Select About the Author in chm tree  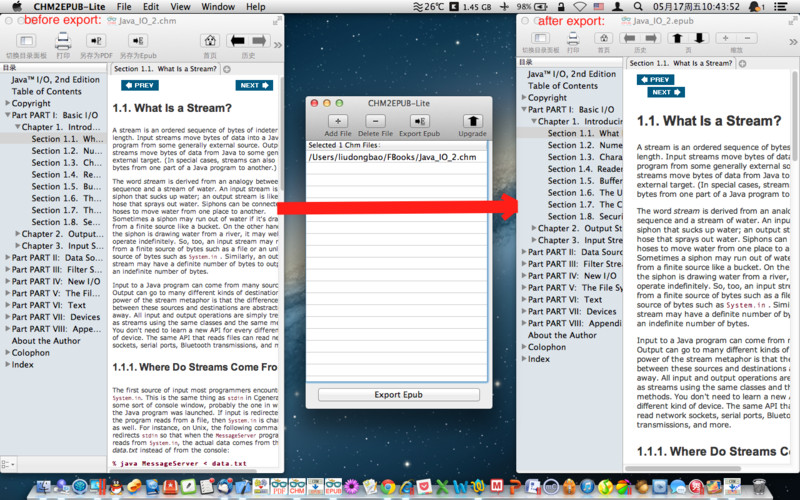tap(46, 341)
